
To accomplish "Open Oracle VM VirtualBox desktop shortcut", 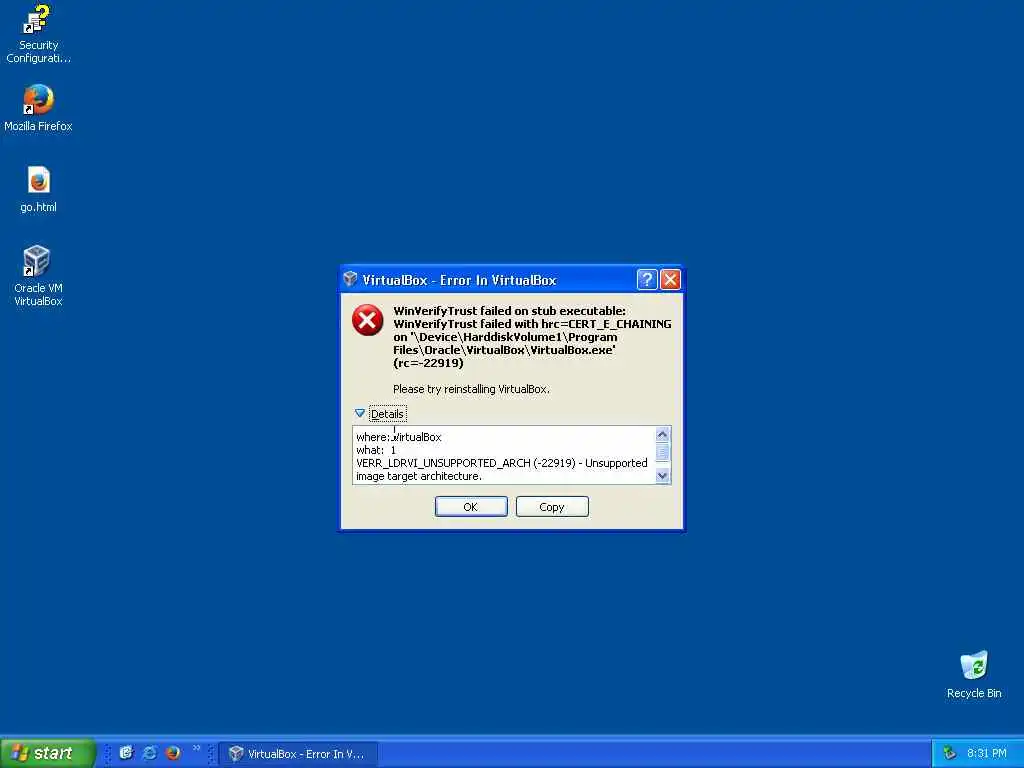I will tap(38, 276).
